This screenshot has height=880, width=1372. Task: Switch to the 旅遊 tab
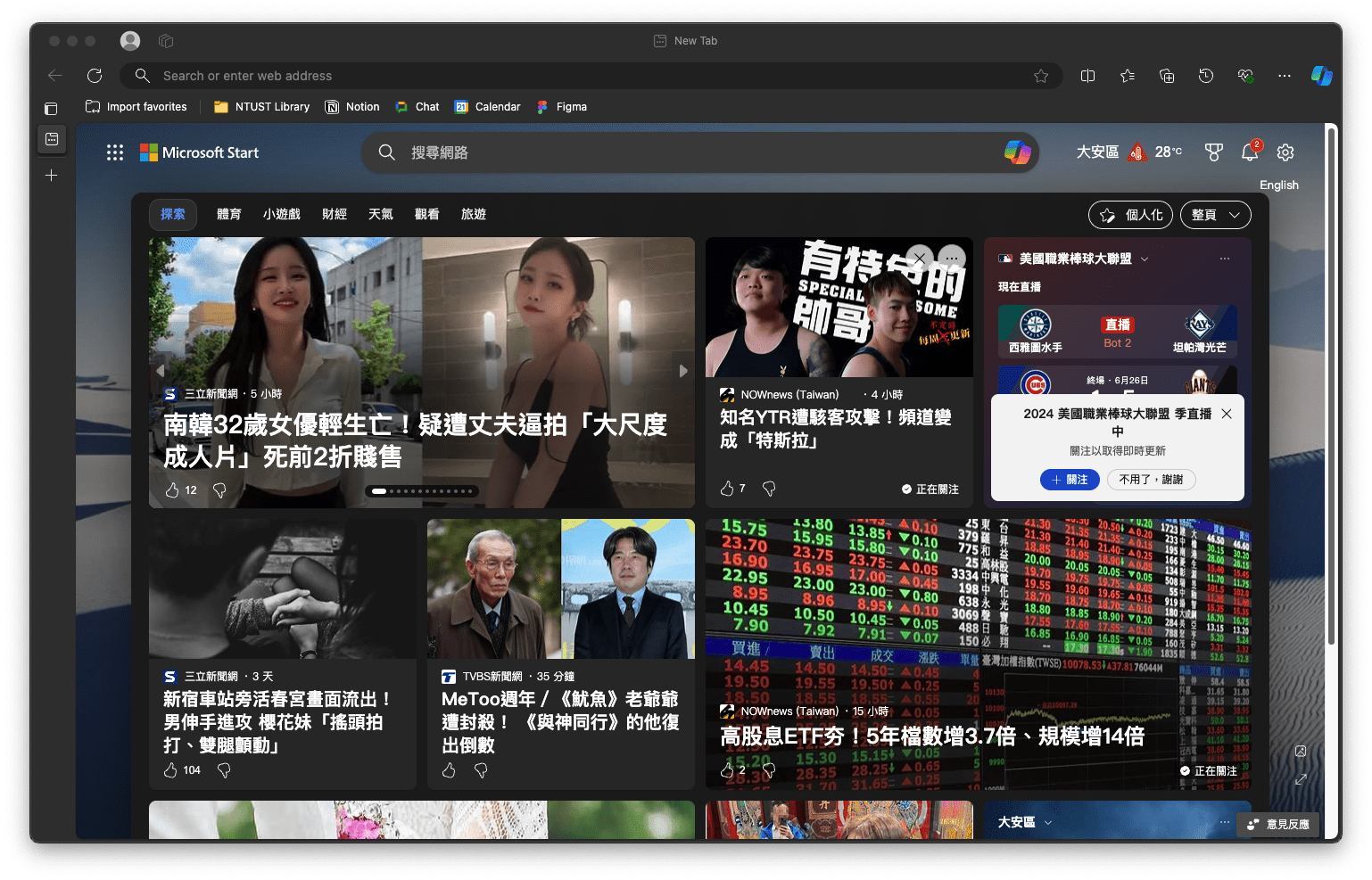(x=474, y=214)
